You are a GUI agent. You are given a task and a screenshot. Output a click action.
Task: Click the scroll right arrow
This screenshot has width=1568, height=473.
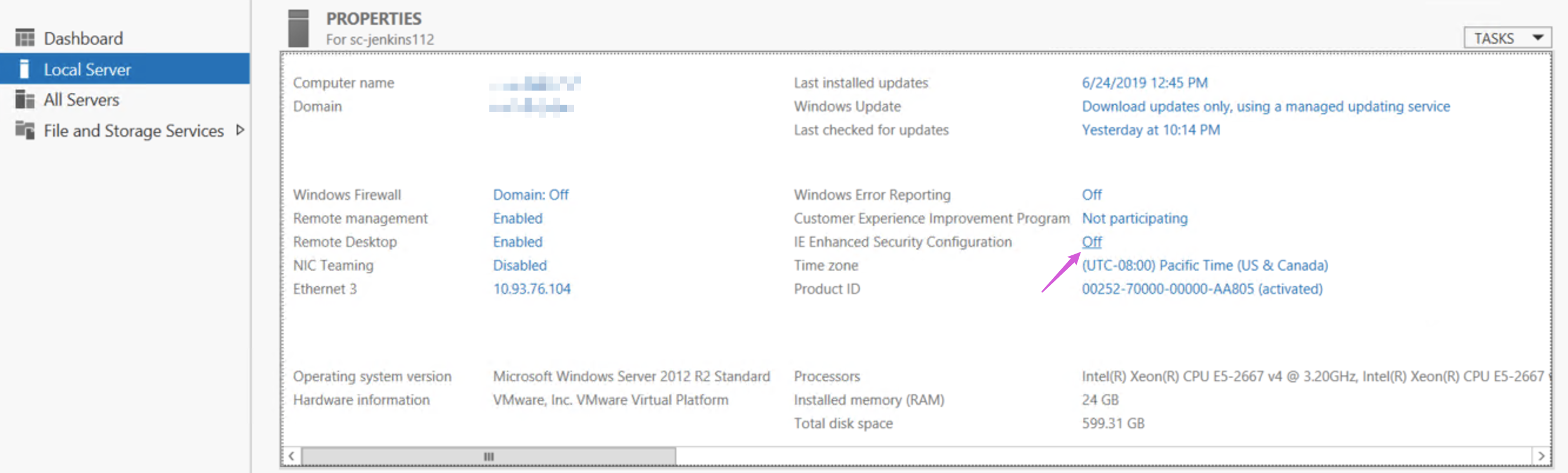pos(1540,456)
